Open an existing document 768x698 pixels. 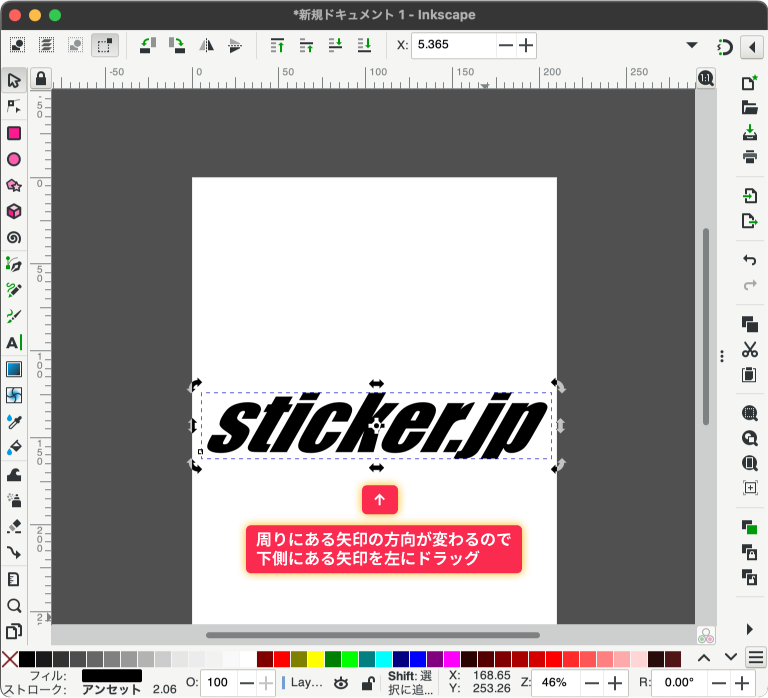pos(749,107)
